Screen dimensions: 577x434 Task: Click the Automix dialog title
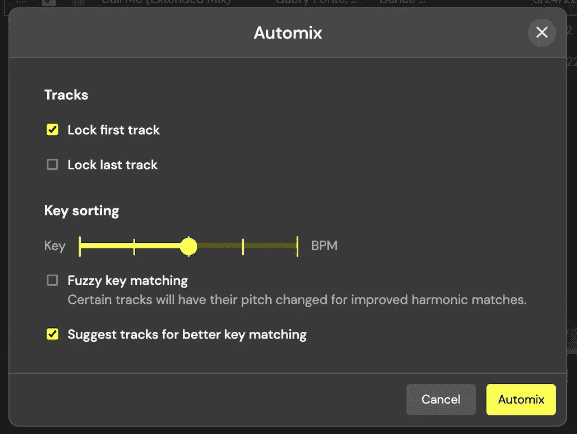[x=288, y=33]
